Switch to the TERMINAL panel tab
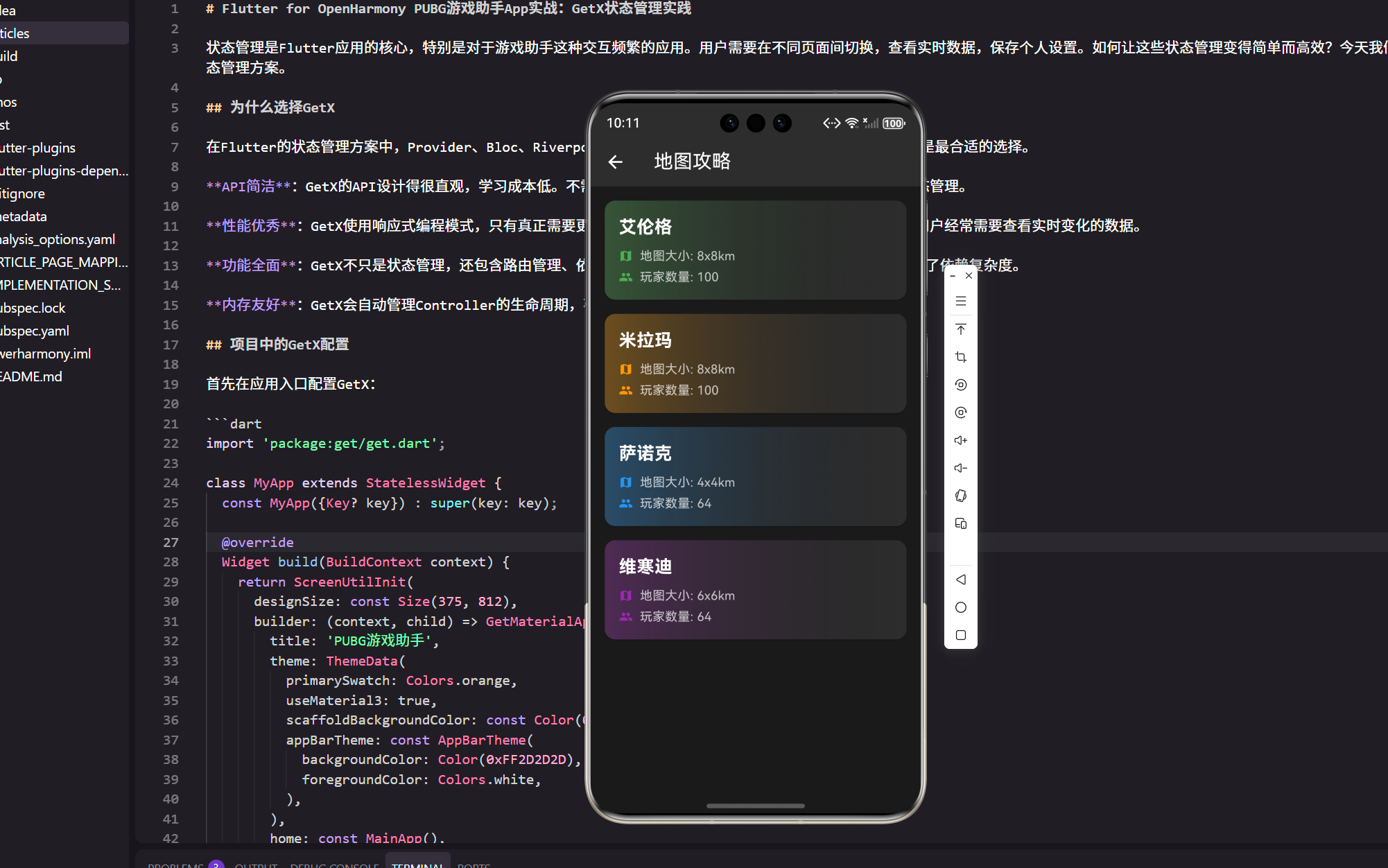This screenshot has height=868, width=1388. (x=417, y=865)
